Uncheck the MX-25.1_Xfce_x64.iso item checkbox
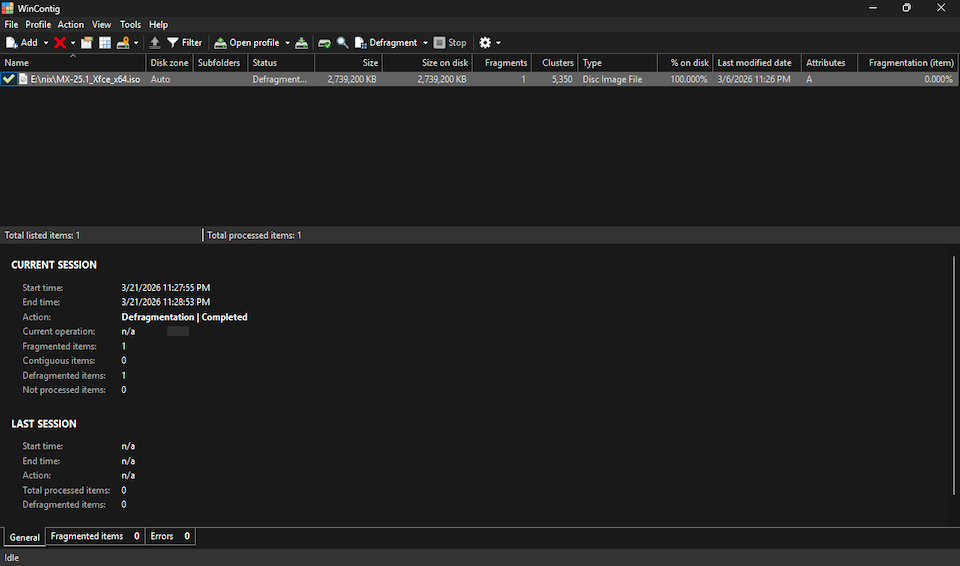The width and height of the screenshot is (960, 566). [x=9, y=79]
